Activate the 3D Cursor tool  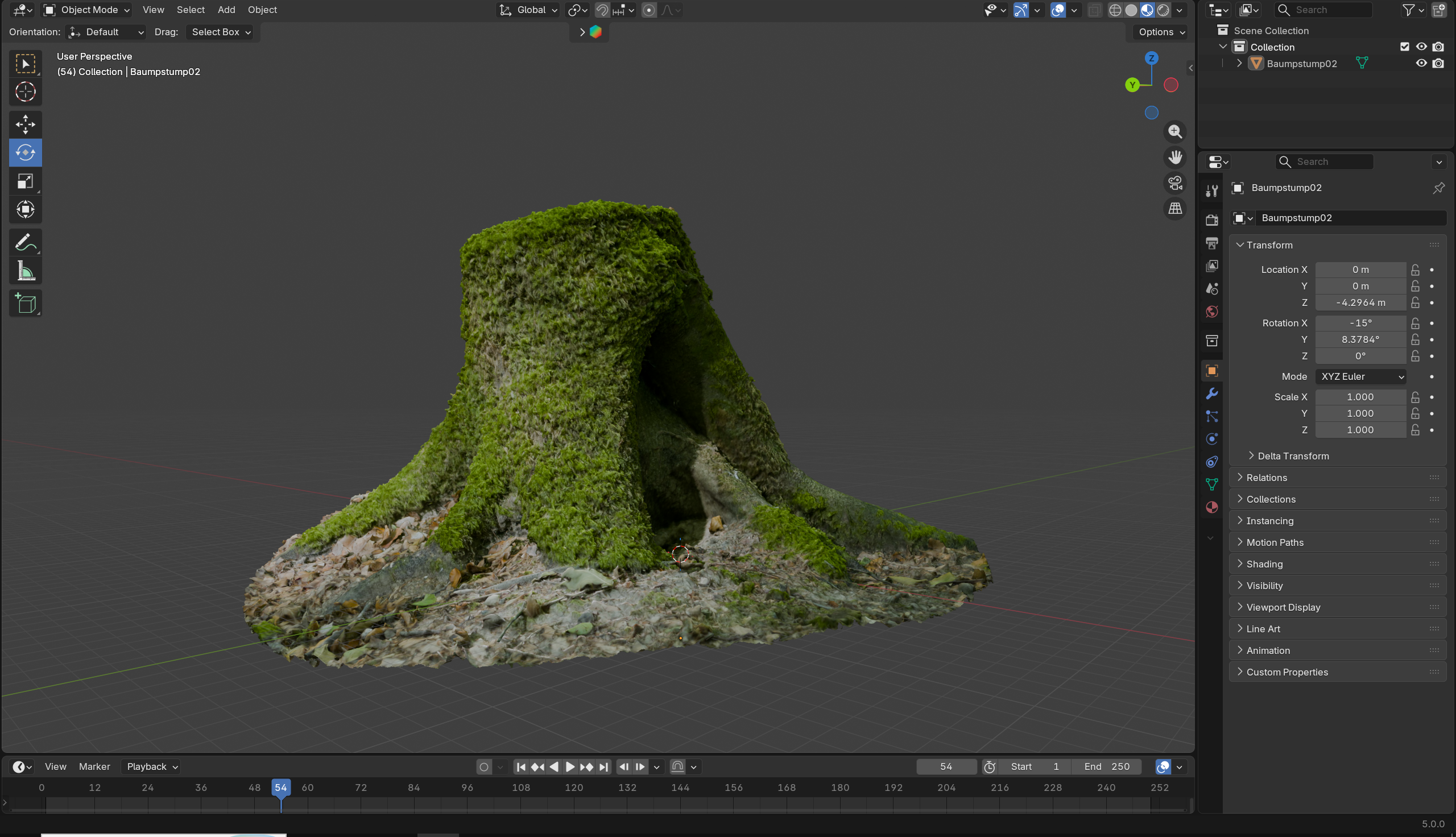click(25, 92)
